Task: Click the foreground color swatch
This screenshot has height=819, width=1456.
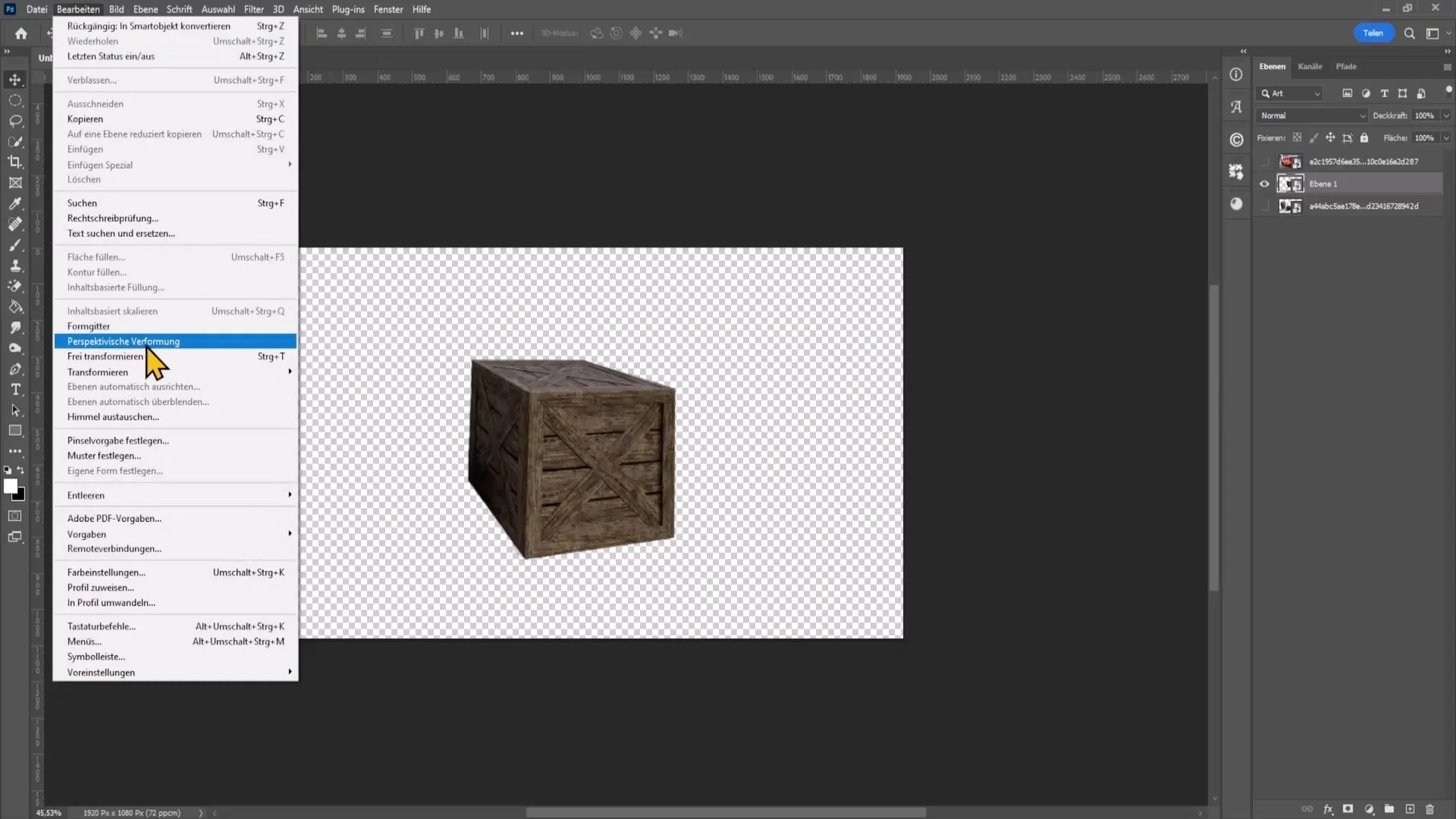Action: pyautogui.click(x=11, y=487)
